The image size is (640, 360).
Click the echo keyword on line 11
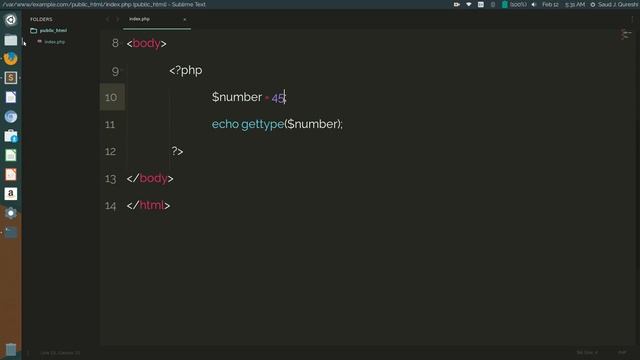pyautogui.click(x=225, y=124)
